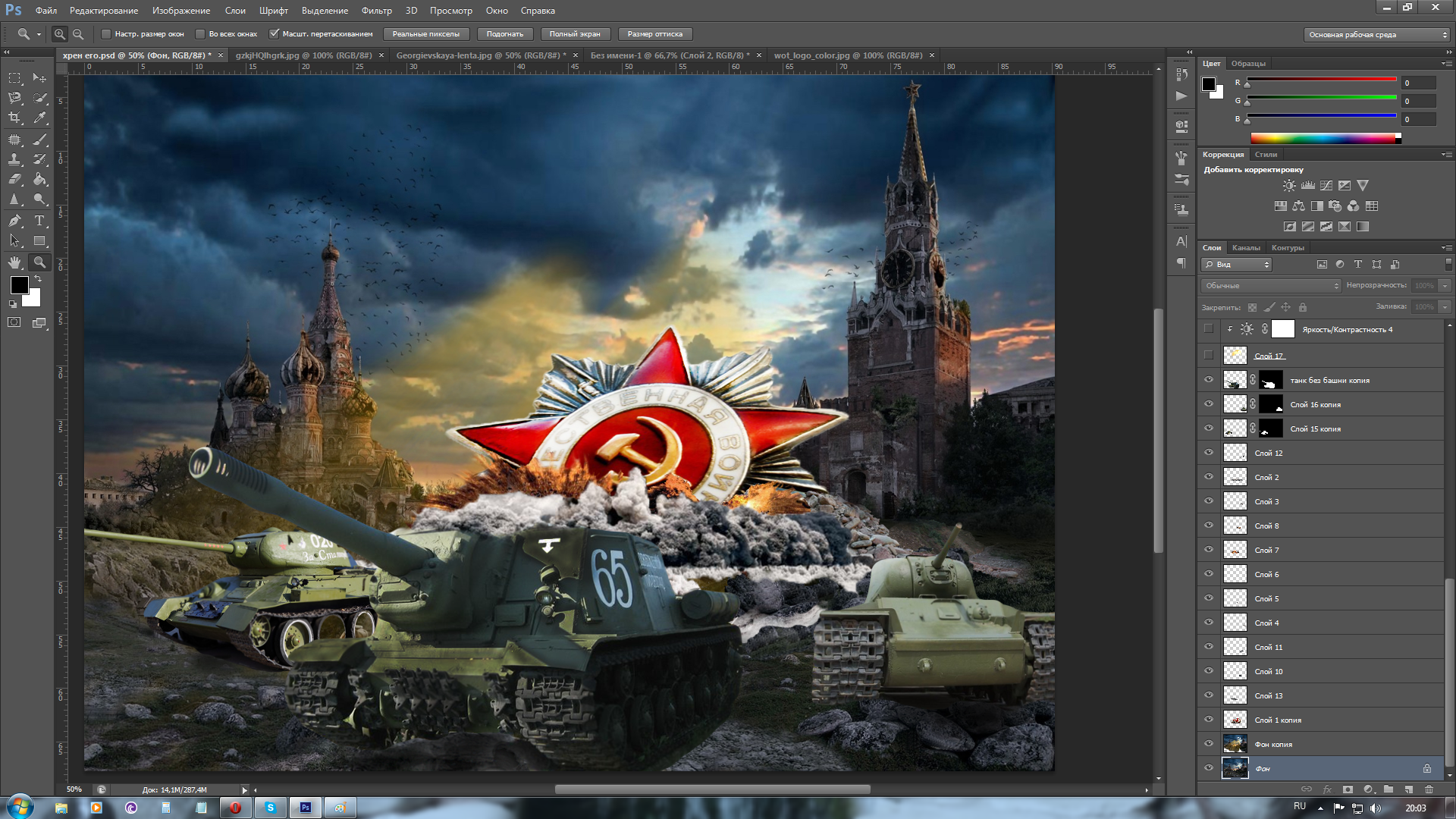1456x819 pixels.
Task: Click the zoom-in magnifier in options bar
Action: tap(60, 34)
